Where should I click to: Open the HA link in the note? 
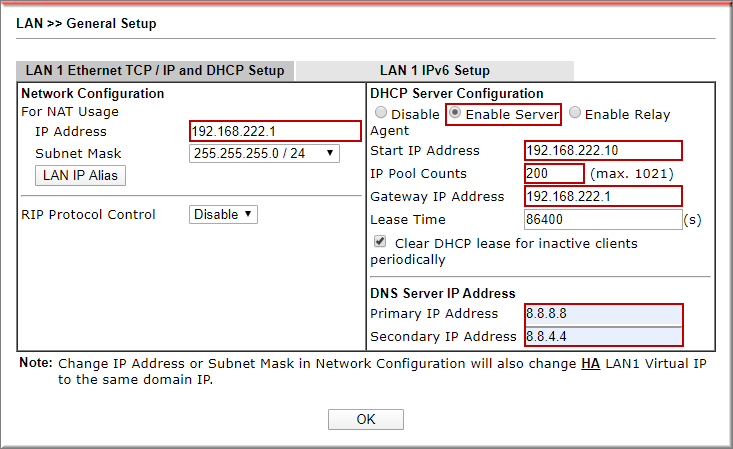click(590, 364)
